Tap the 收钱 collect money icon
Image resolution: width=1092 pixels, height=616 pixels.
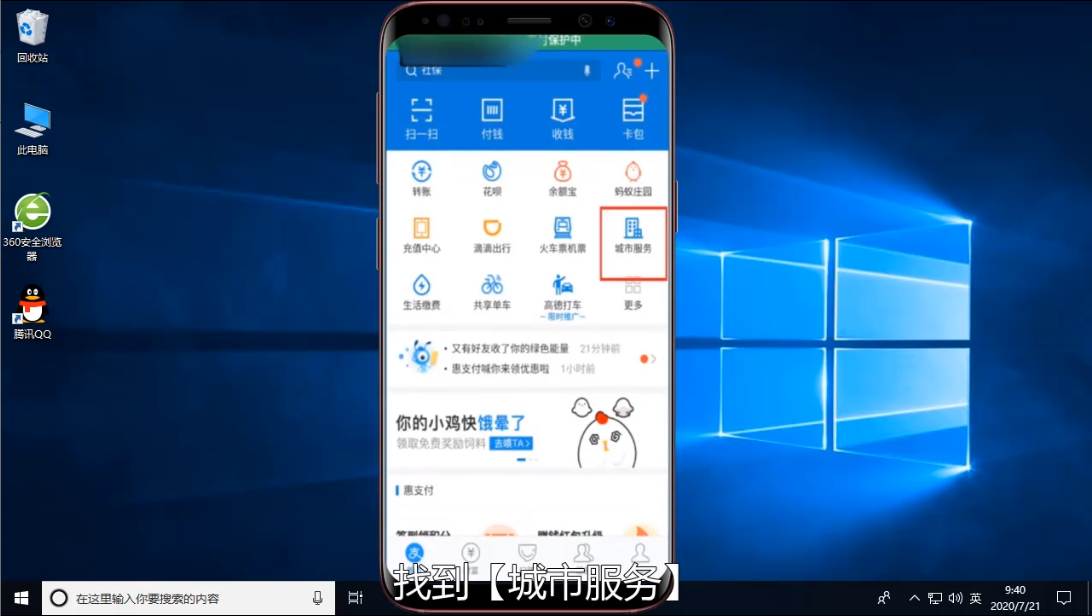562,116
